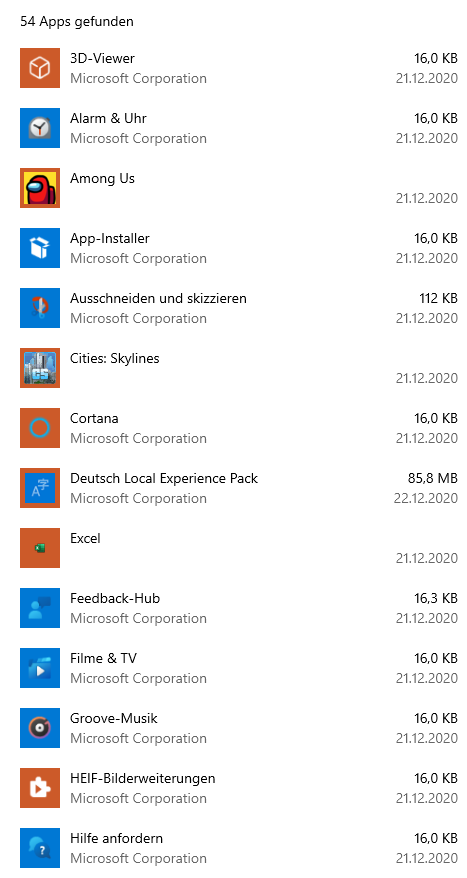Click the Among Us app name

(x=102, y=179)
